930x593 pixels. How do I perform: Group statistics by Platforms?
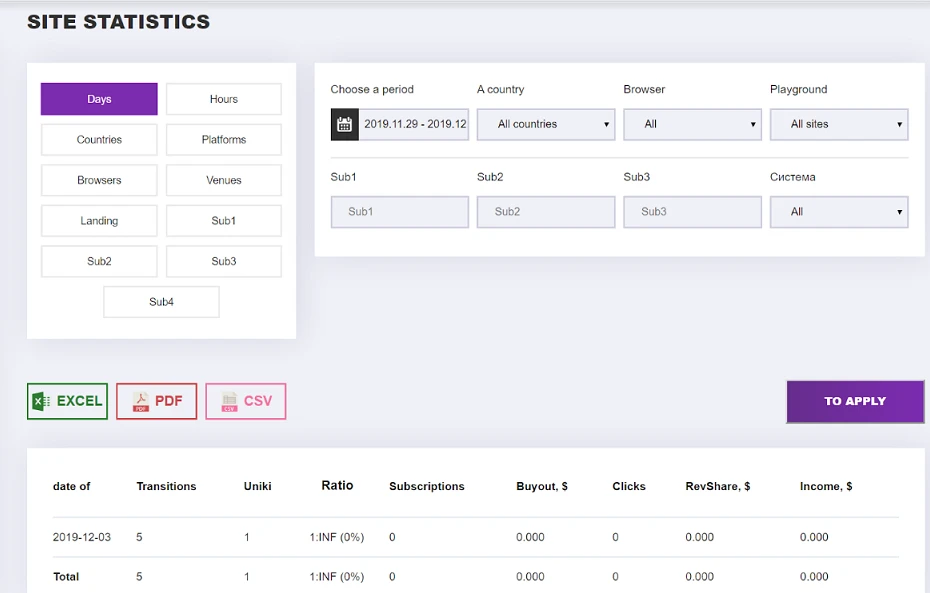224,139
